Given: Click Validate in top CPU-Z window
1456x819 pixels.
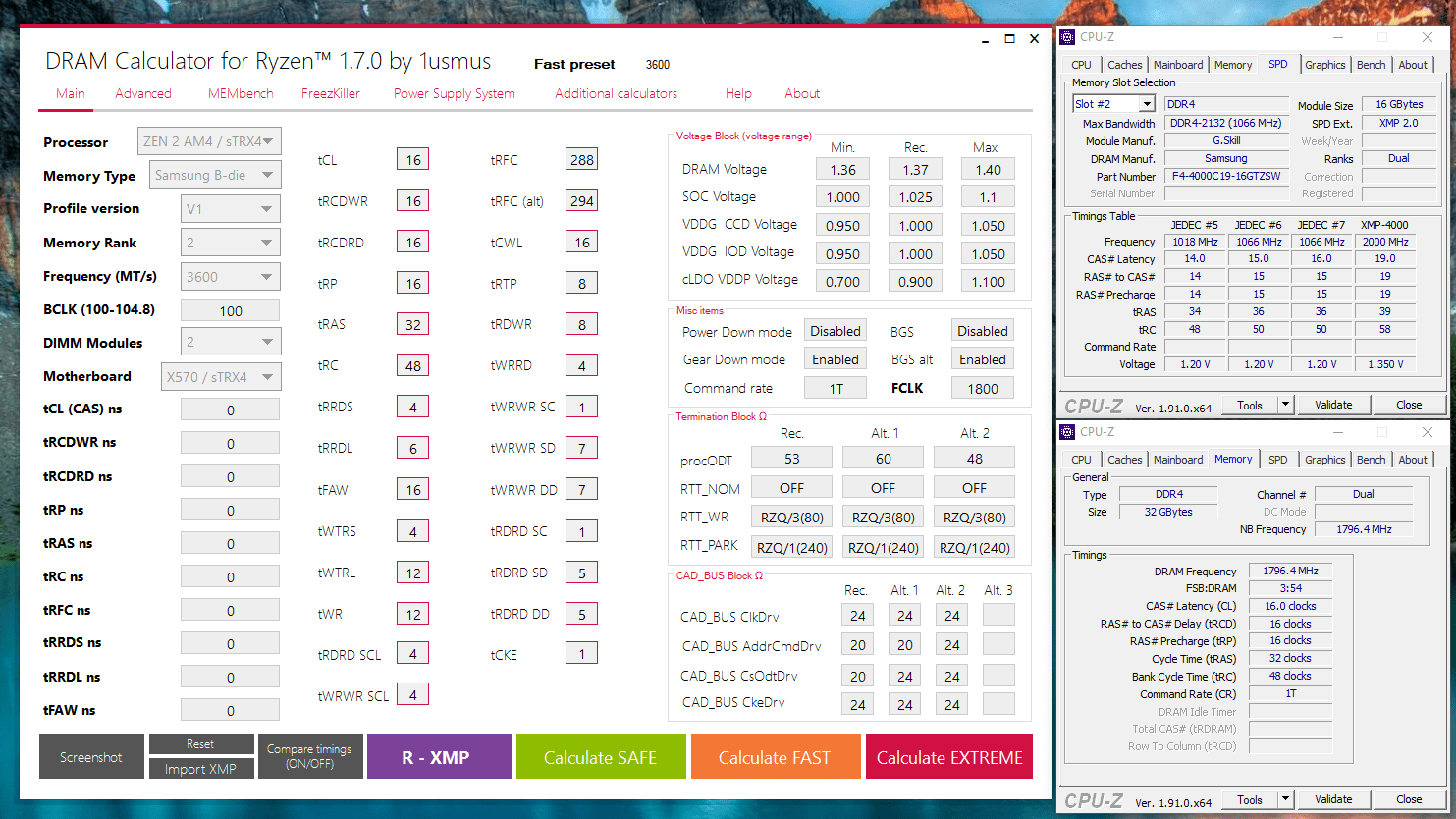Looking at the screenshot, I should click(x=1333, y=405).
